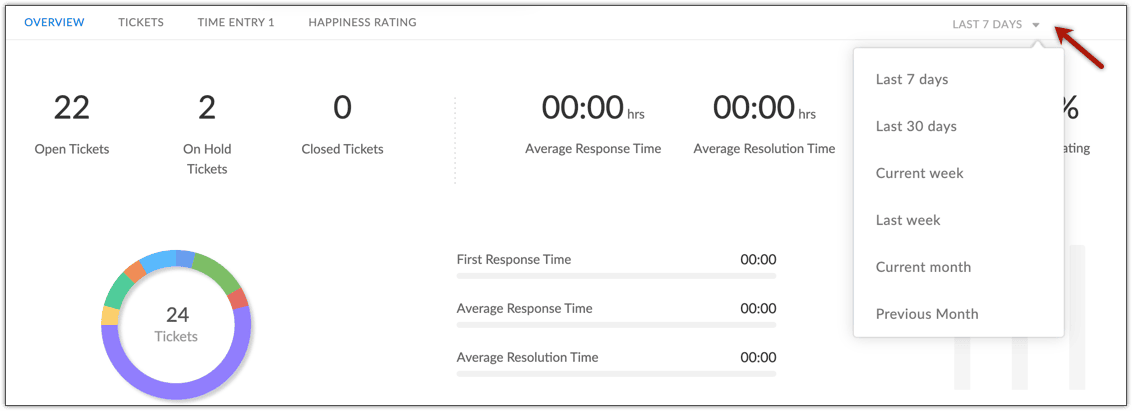
Task: Select Last 7 days from the list
Action: tap(912, 79)
